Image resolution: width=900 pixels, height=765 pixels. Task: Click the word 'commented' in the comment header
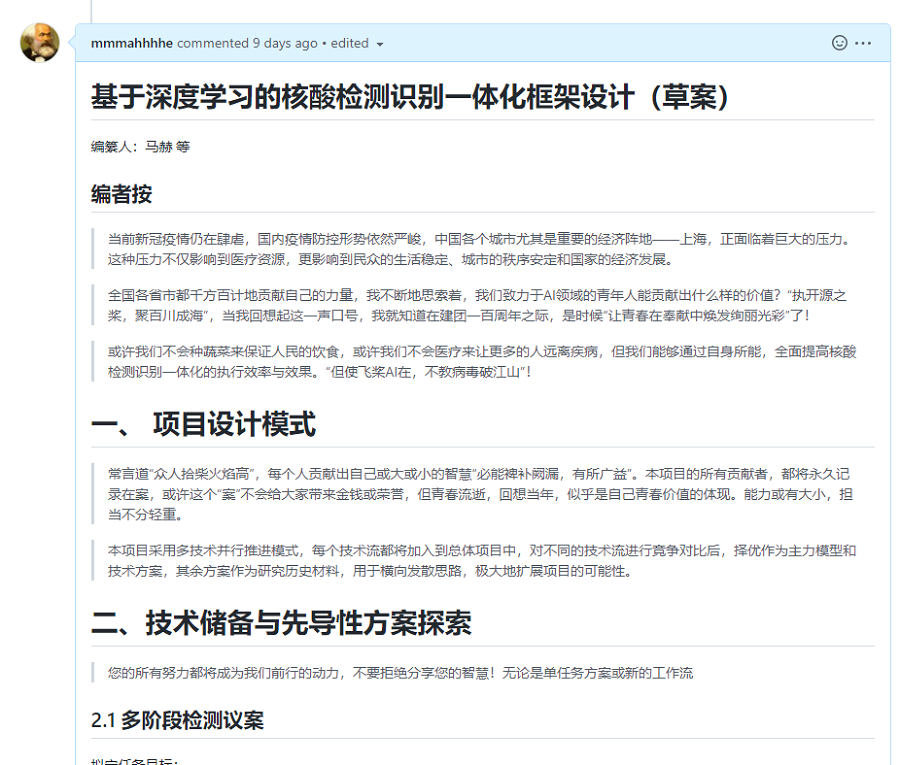pyautogui.click(x=212, y=43)
